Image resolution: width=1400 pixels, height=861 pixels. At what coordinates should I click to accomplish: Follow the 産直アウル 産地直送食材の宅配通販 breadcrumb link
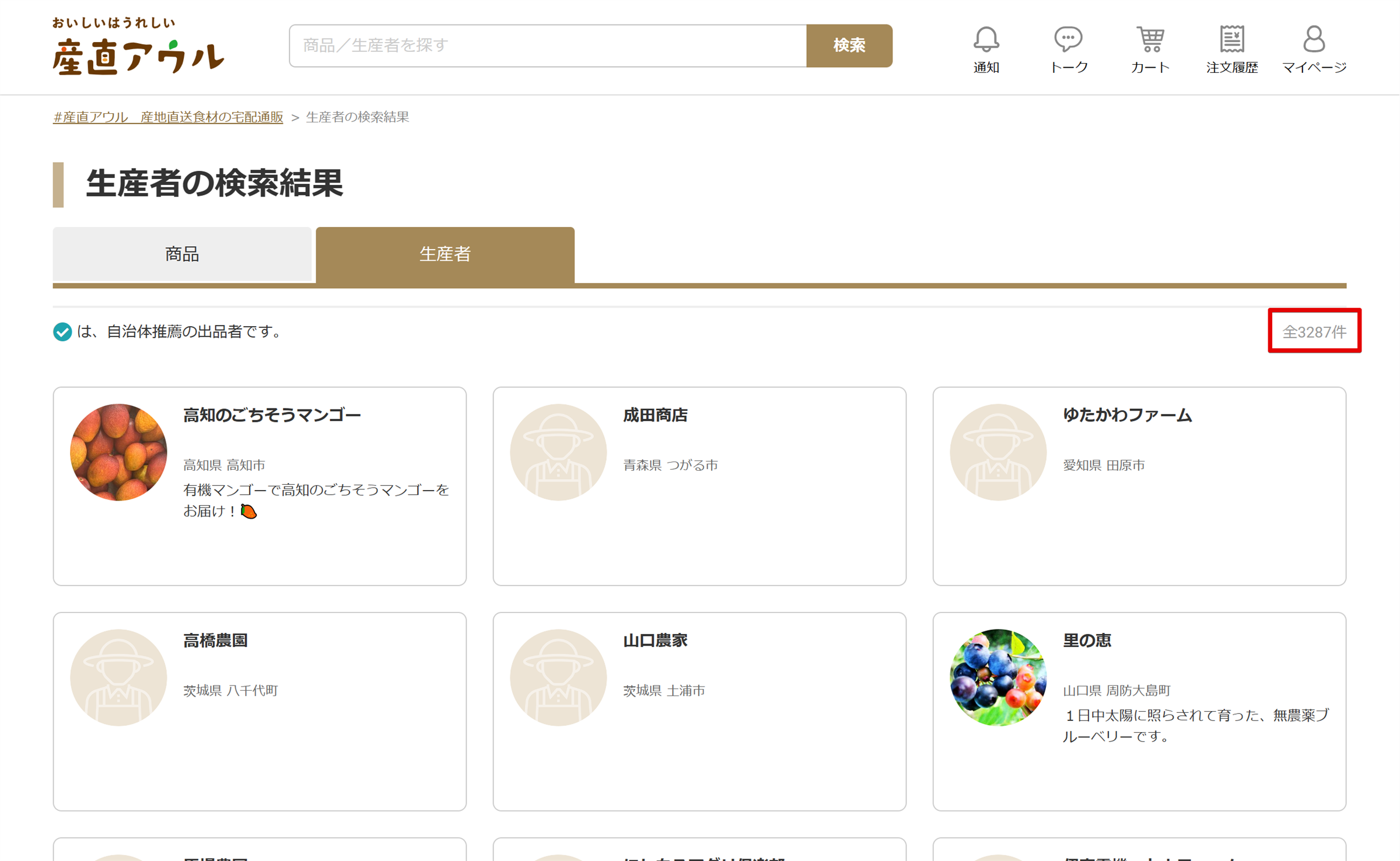coord(168,117)
